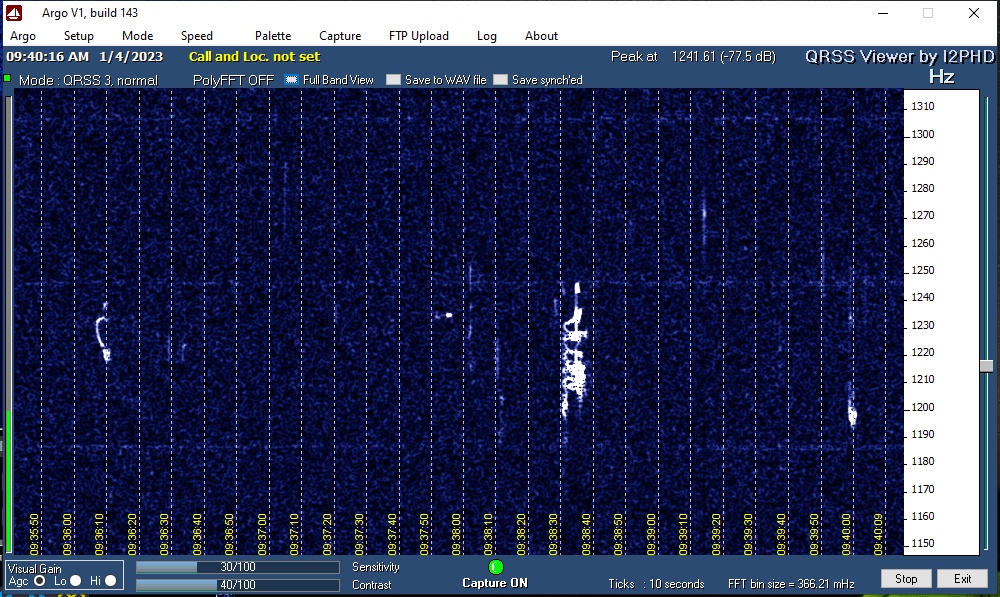Select the Agc visual gain radio button

(x=40, y=580)
